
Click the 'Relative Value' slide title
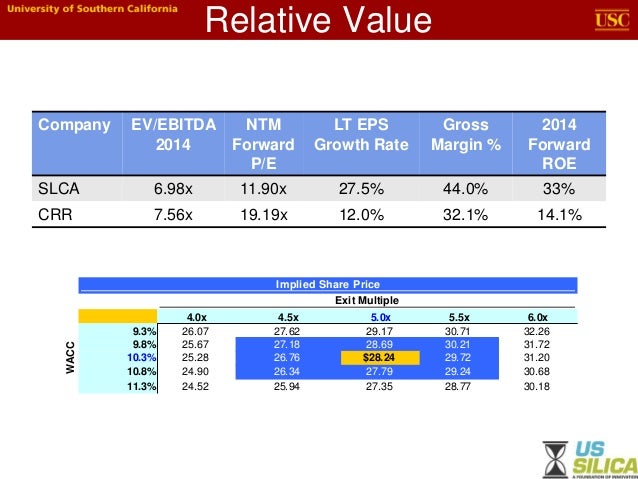click(x=318, y=20)
